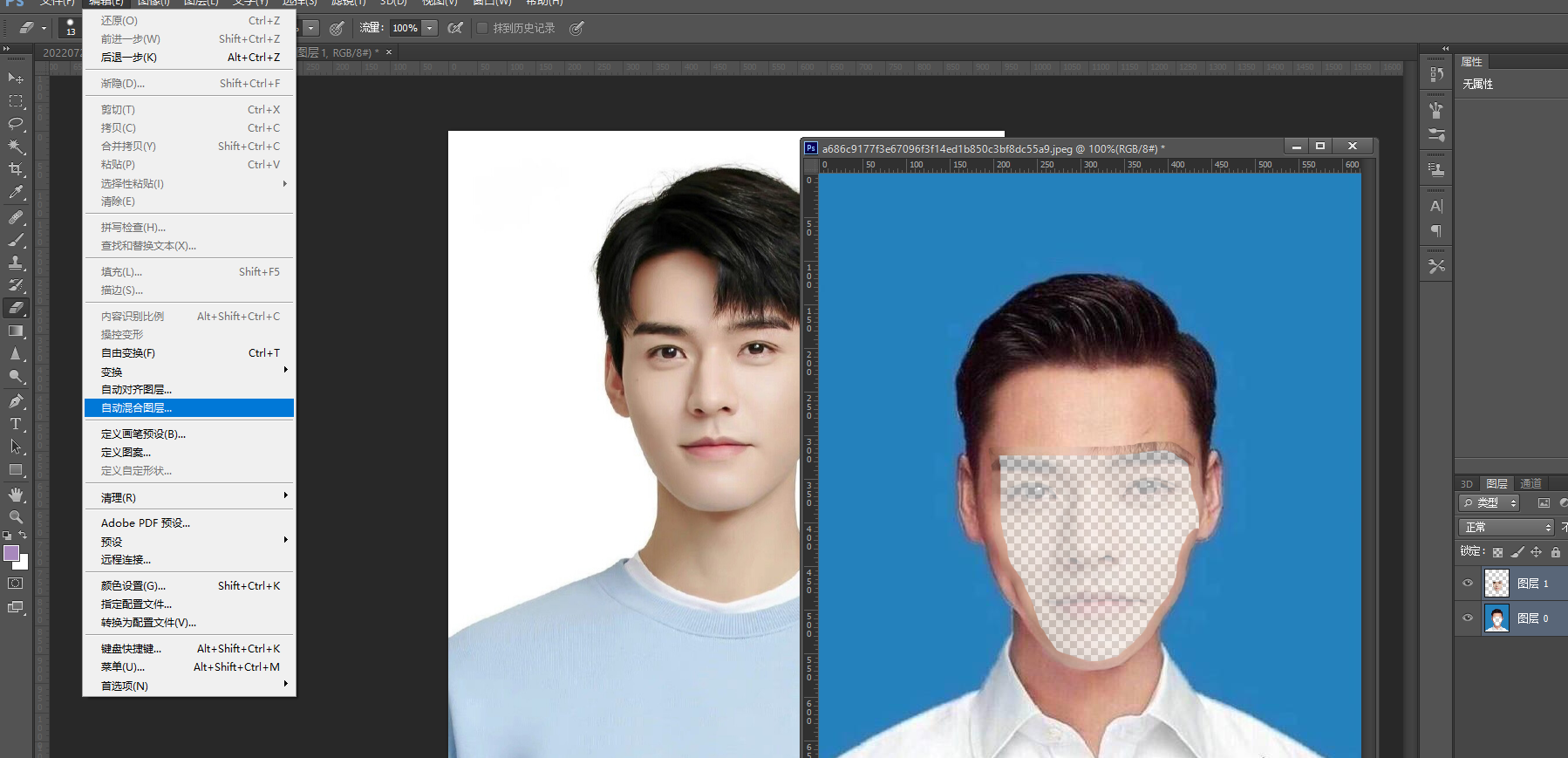Select the Gradient tool

tap(16, 331)
